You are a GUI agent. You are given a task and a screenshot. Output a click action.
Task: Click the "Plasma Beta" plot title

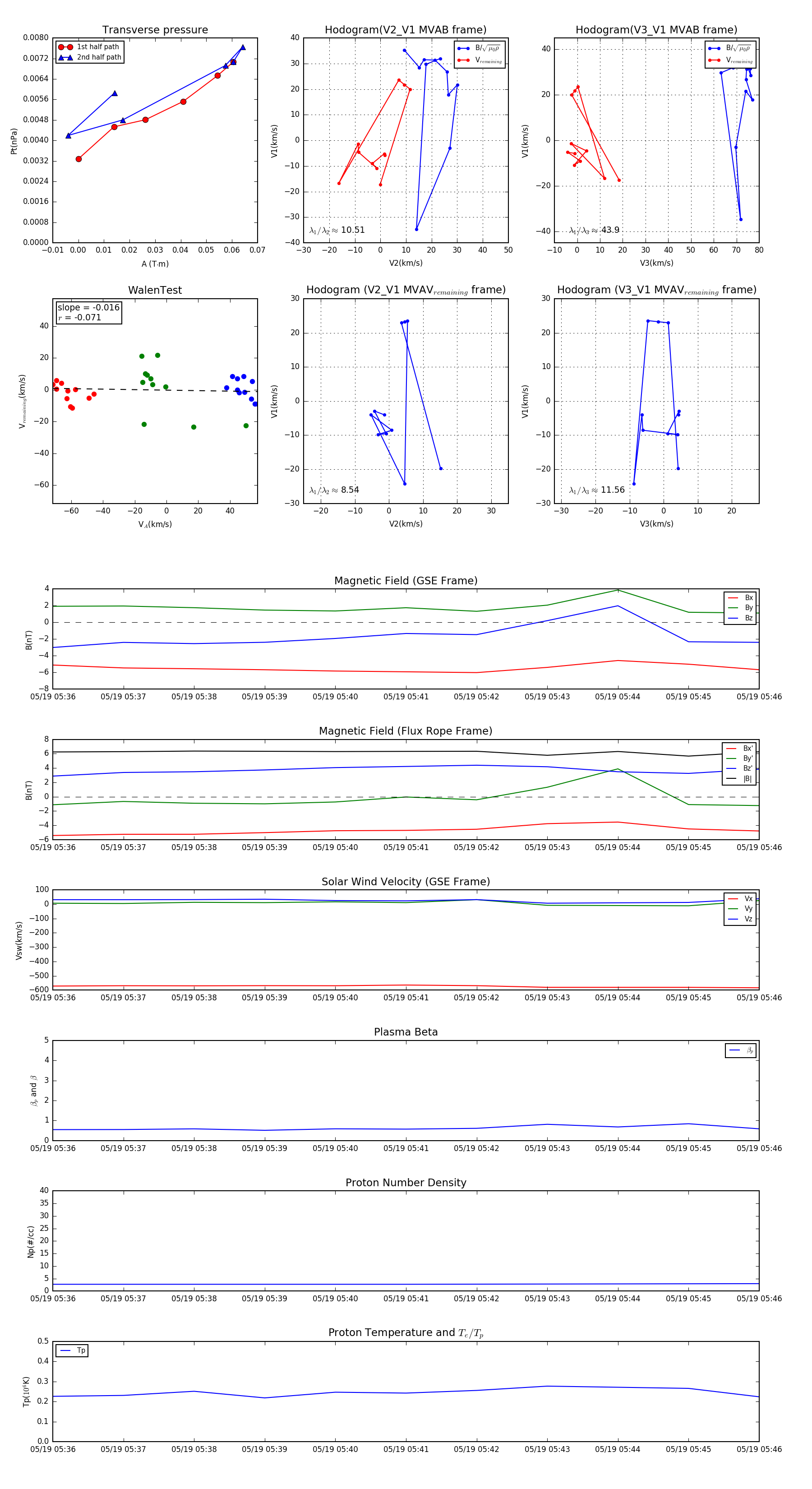pyautogui.click(x=406, y=1032)
